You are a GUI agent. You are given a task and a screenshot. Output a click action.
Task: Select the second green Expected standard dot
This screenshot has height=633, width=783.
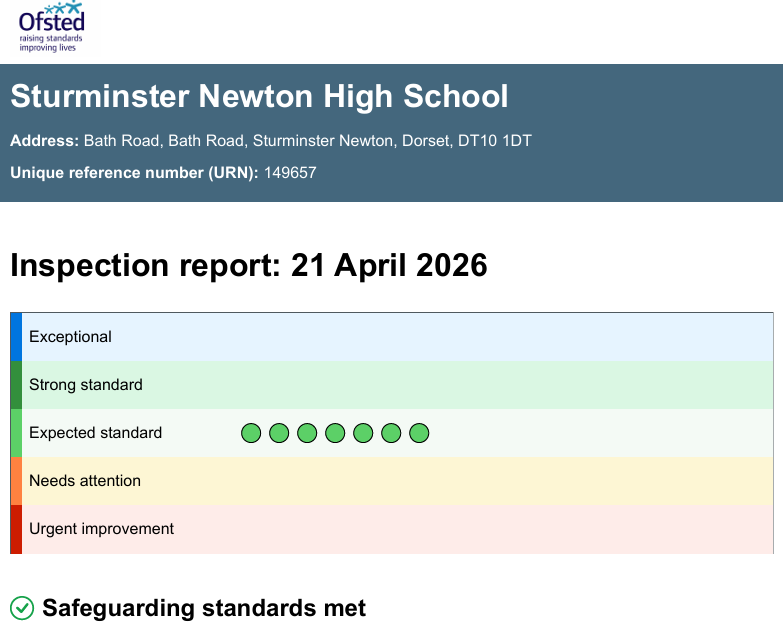click(279, 433)
